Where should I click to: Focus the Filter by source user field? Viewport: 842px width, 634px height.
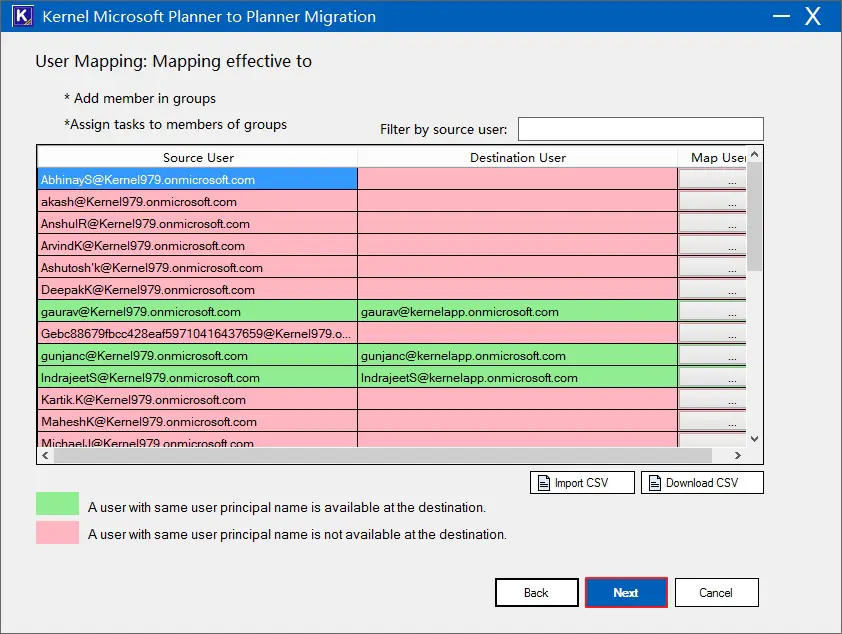pyautogui.click(x=641, y=129)
